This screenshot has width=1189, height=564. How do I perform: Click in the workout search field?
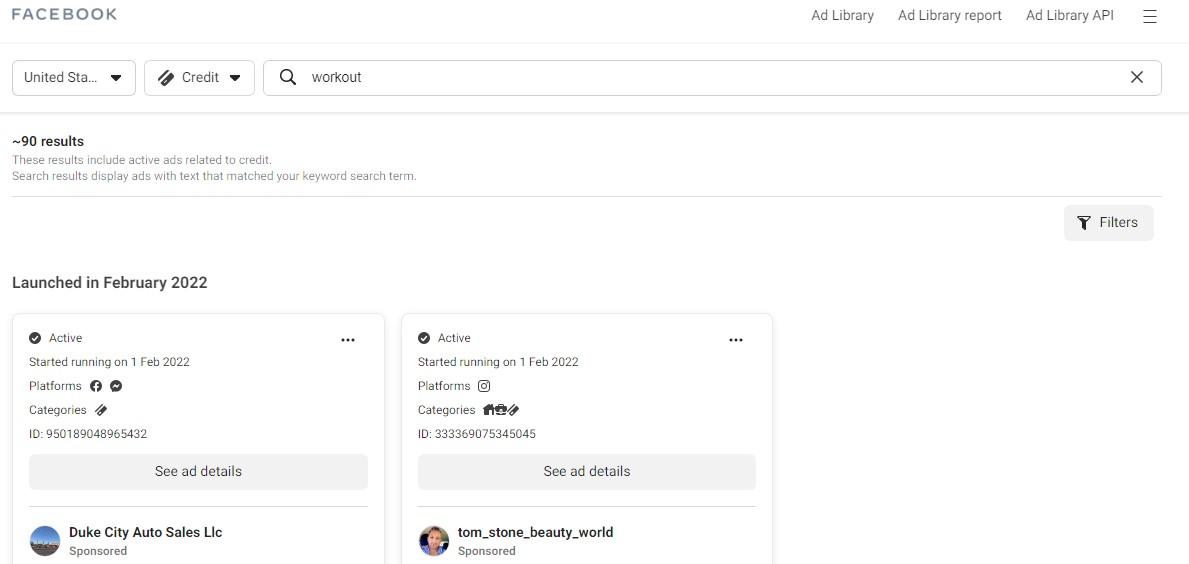[x=713, y=78]
